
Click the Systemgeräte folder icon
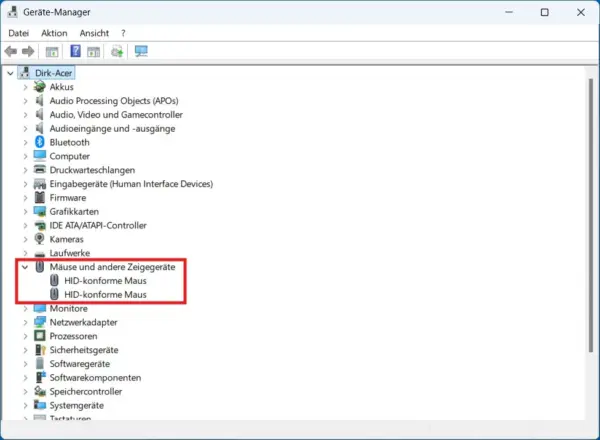tap(40, 405)
